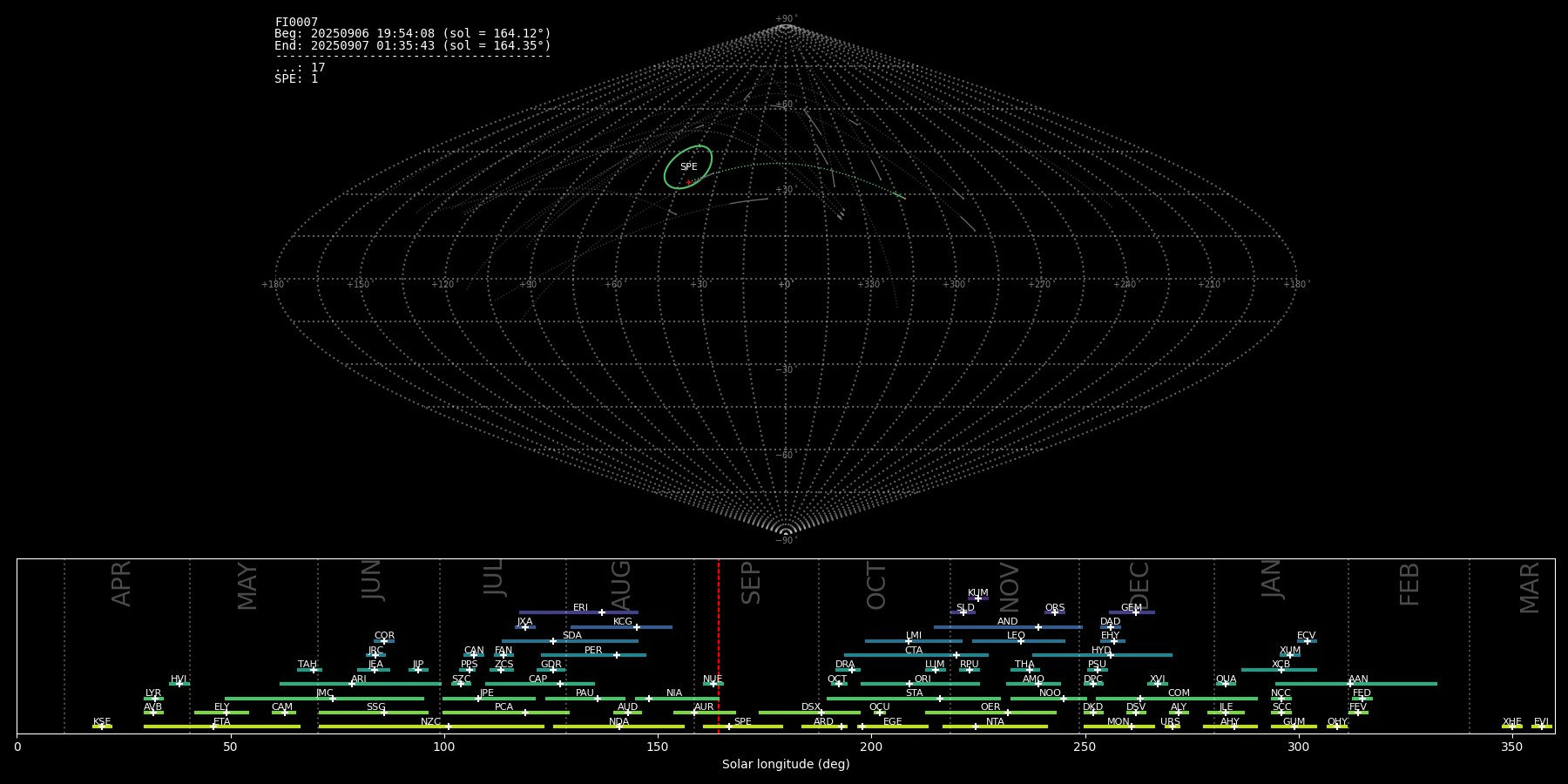Viewport: 1568px width, 784px height.
Task: Click the purple KUM shower bar
Action: (983, 598)
